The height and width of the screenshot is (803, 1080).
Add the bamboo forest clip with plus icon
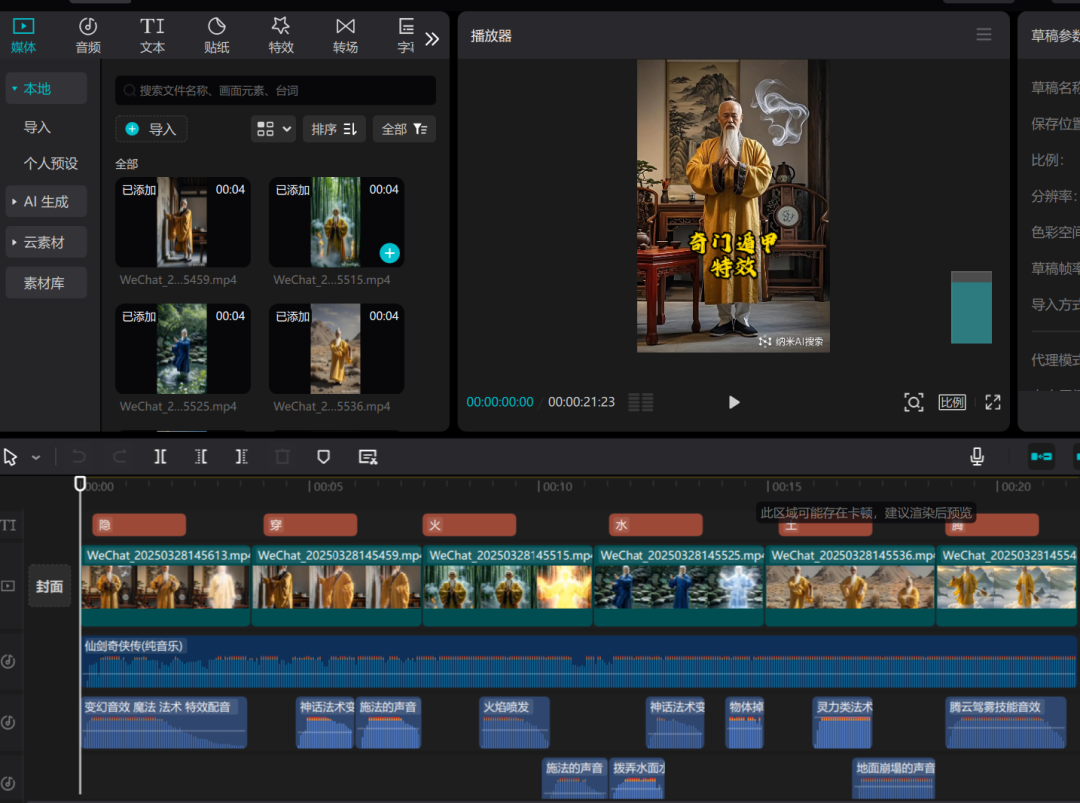(x=389, y=253)
